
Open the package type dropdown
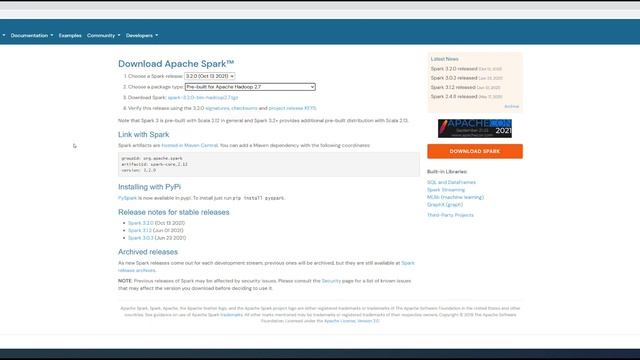[250, 87]
